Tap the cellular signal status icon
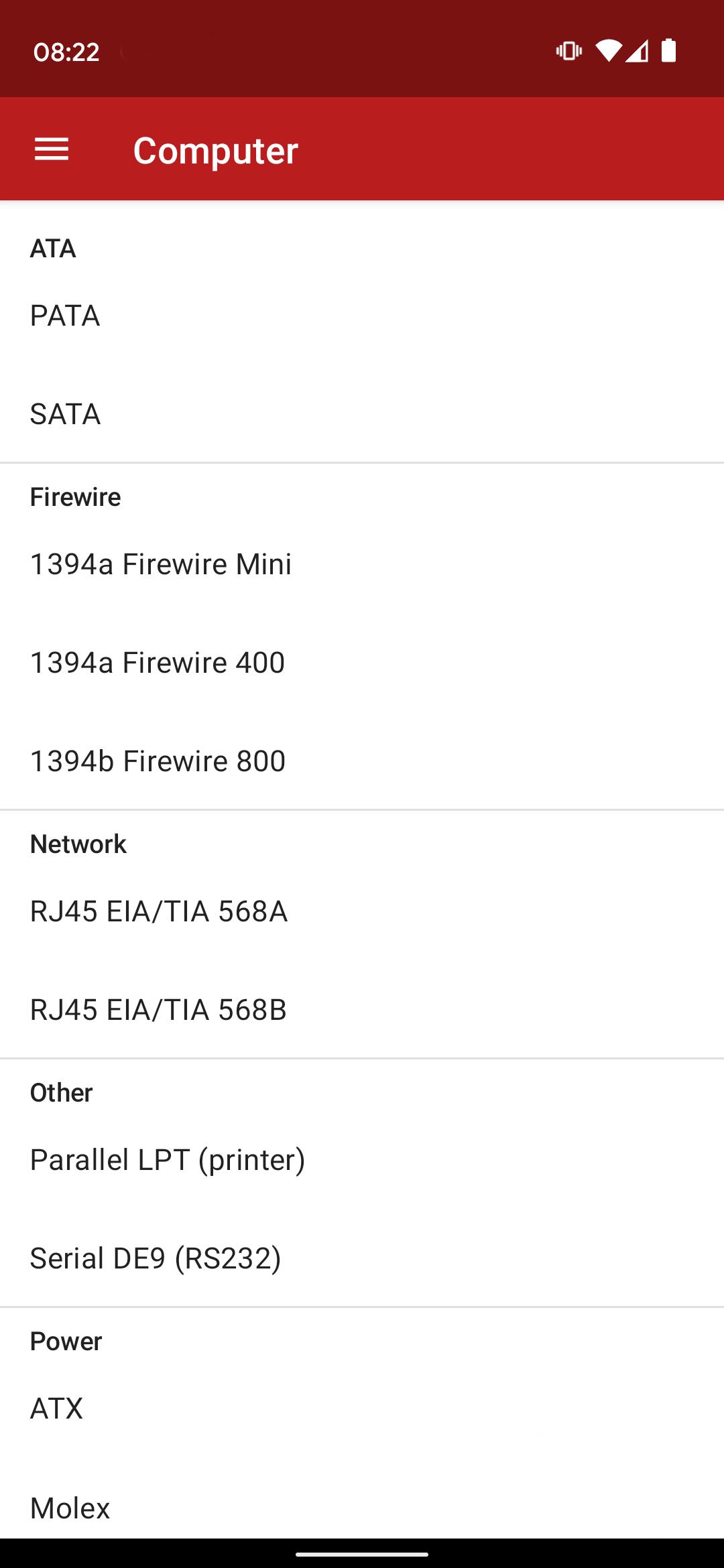Viewport: 724px width, 1568px height. click(637, 51)
